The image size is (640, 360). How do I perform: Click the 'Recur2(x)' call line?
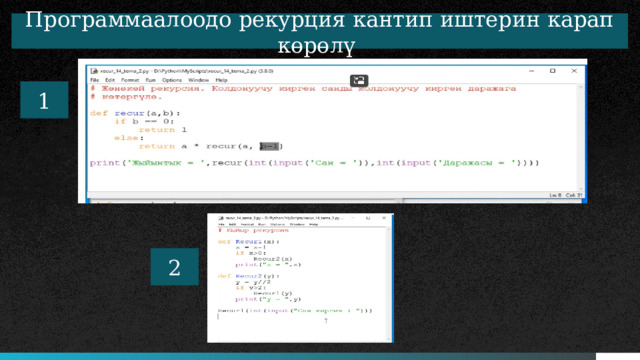pos(273,259)
